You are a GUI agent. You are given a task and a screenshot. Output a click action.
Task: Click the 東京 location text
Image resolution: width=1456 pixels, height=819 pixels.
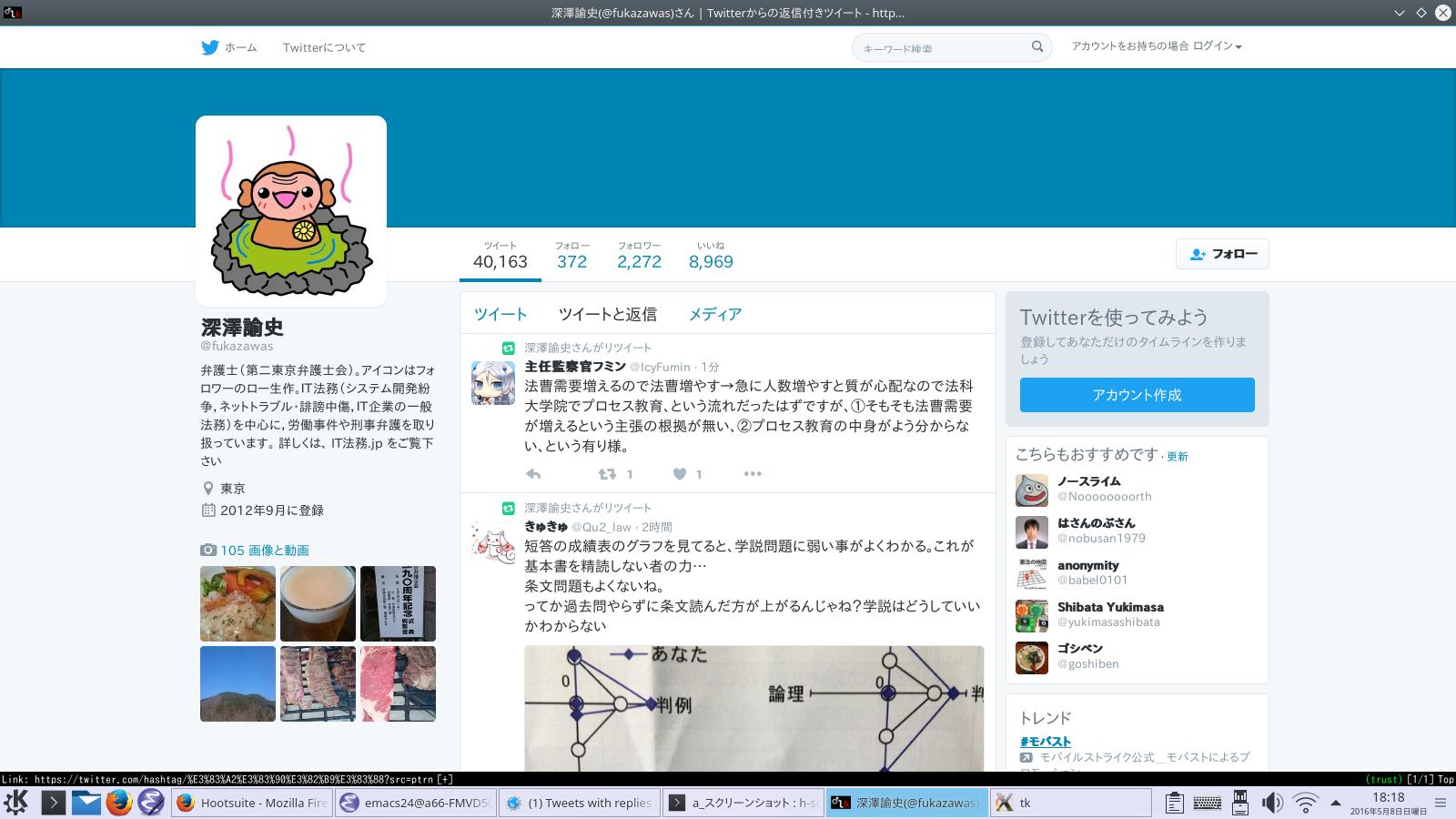pyautogui.click(x=233, y=488)
